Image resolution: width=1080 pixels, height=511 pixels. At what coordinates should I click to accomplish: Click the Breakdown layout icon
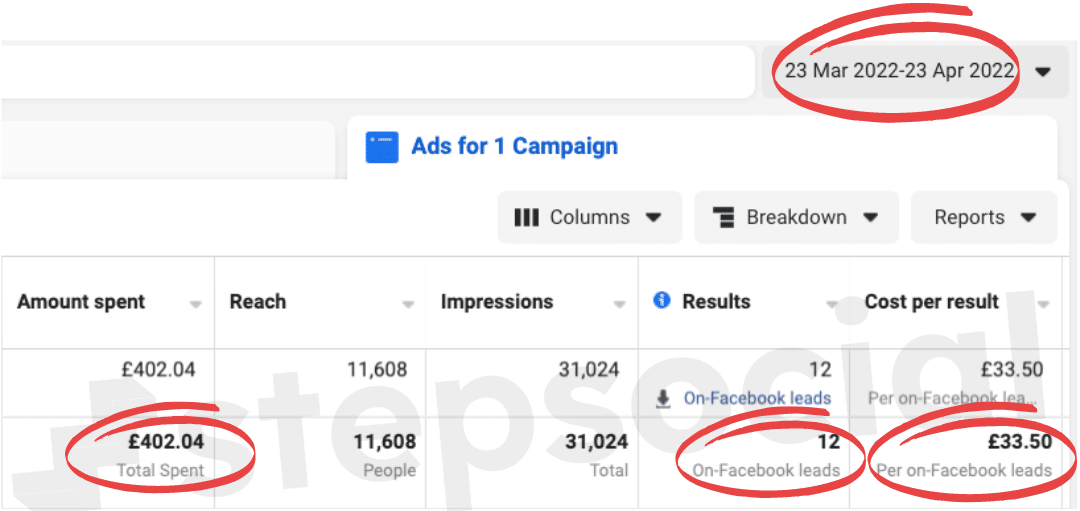[x=724, y=217]
